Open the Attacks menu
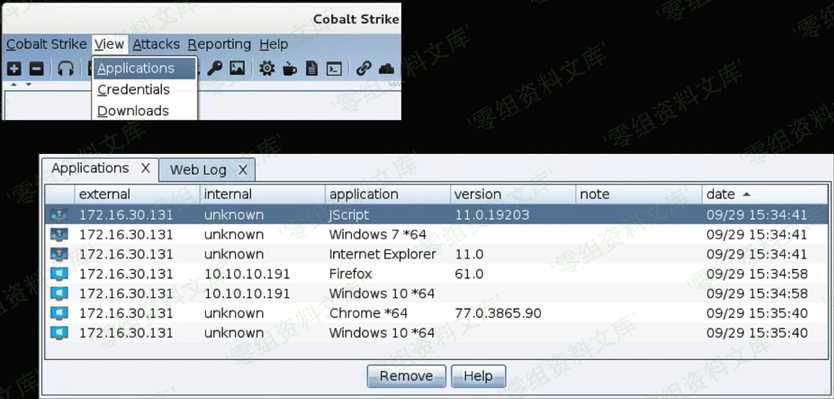This screenshot has height=399, width=834. click(156, 44)
